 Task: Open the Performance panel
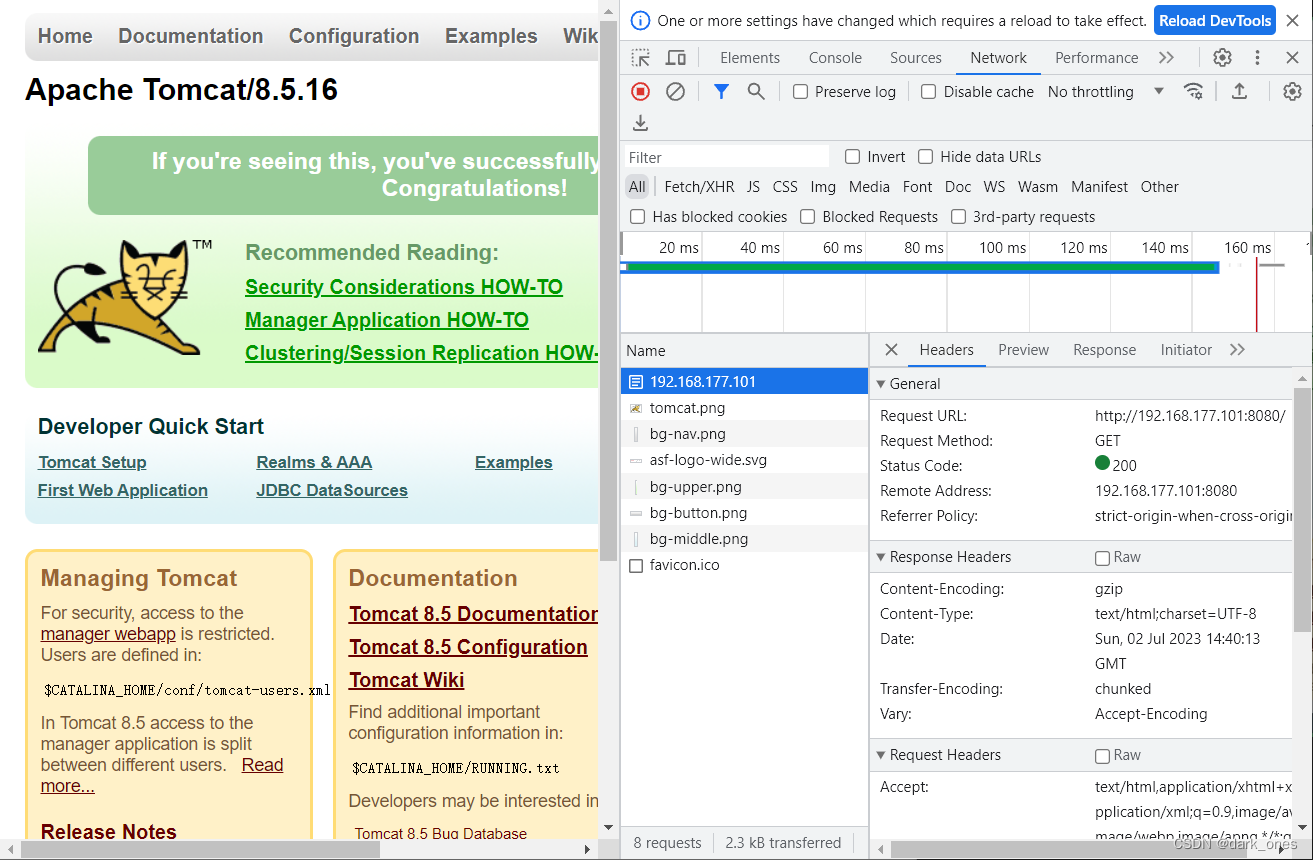1096,58
